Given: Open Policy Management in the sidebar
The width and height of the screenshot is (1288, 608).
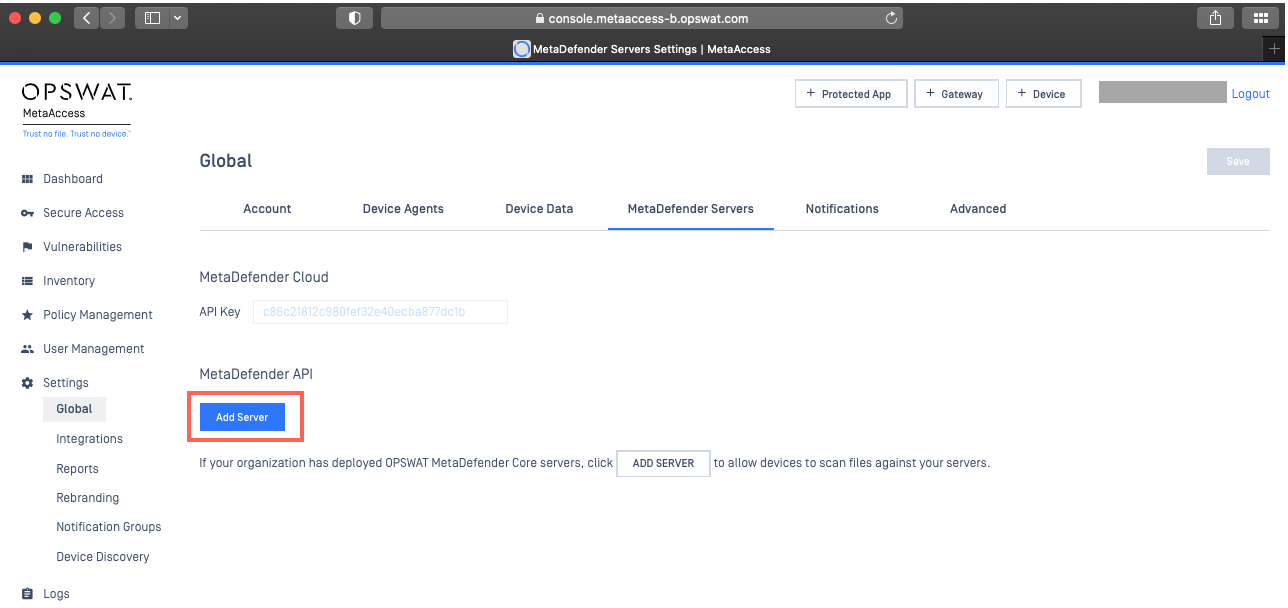Looking at the screenshot, I should coord(98,315).
